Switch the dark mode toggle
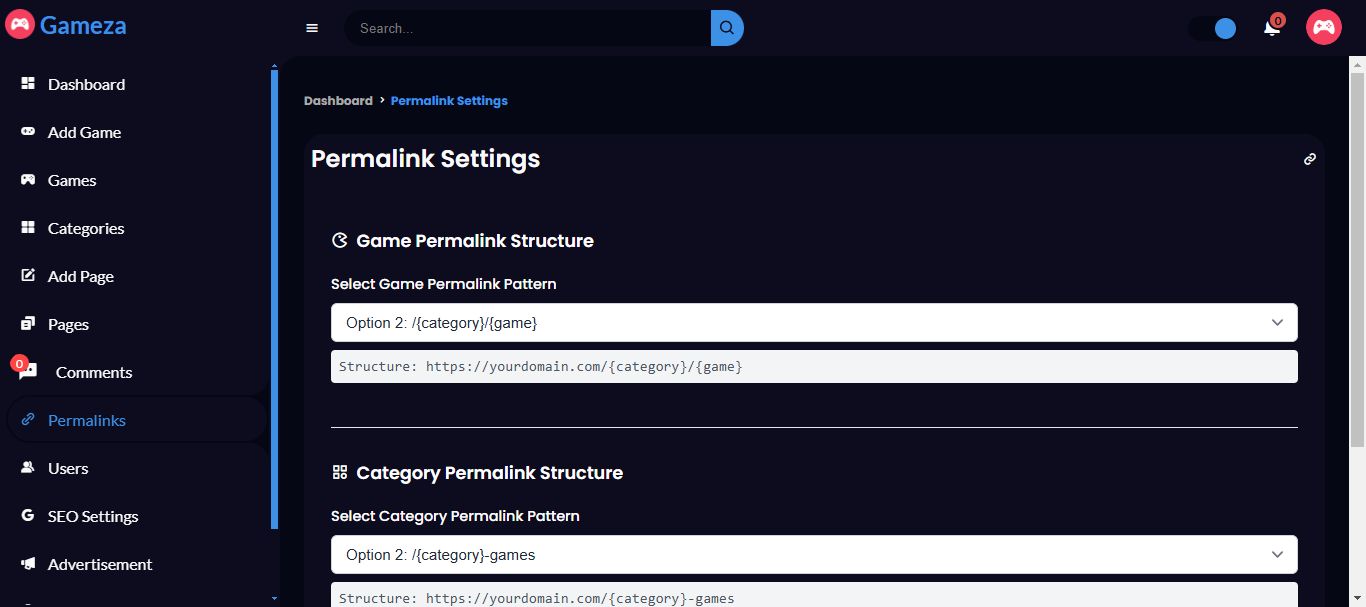The image size is (1366, 607). pos(1213,28)
